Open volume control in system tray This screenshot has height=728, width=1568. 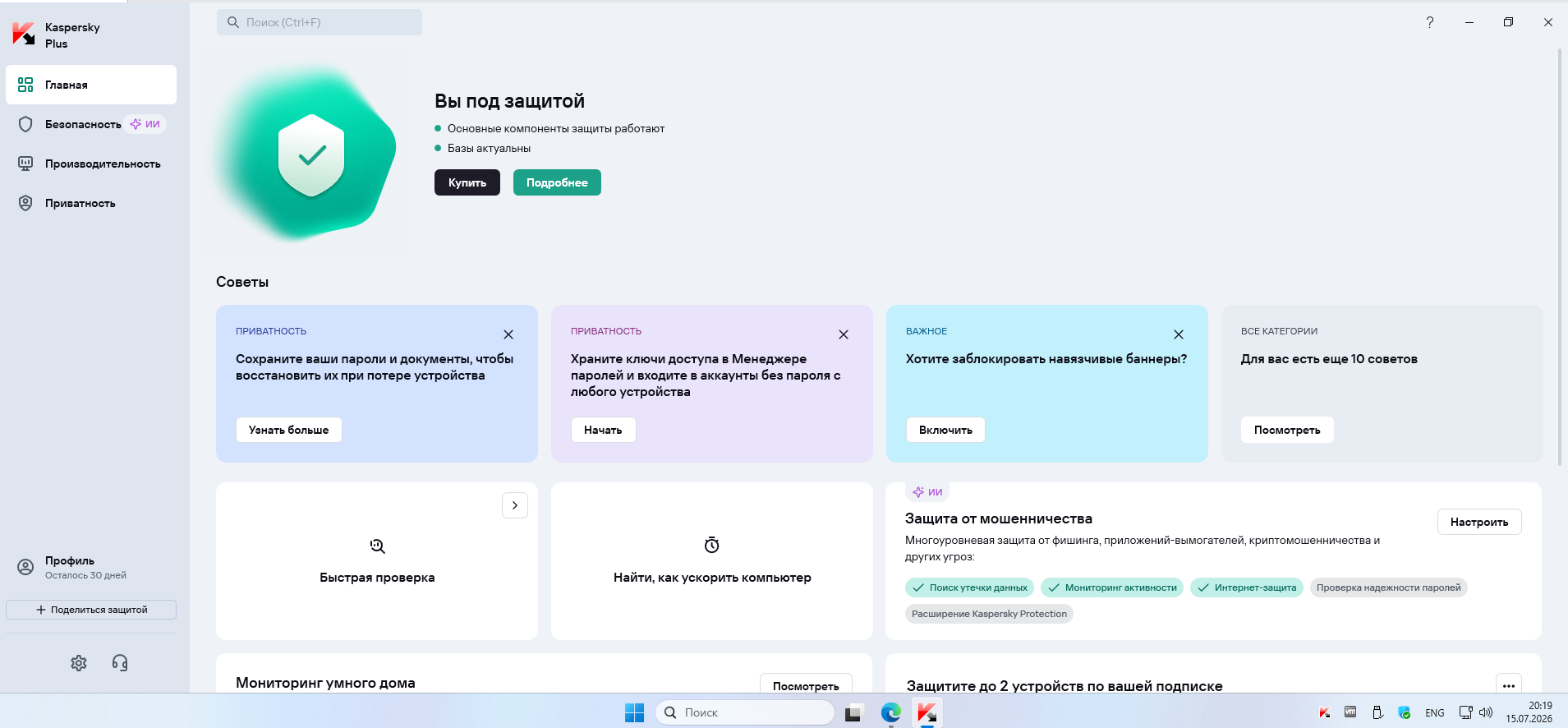[1486, 712]
